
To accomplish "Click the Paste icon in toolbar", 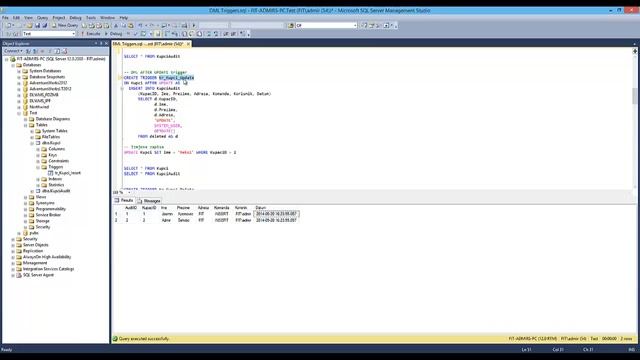I will [x=131, y=25].
